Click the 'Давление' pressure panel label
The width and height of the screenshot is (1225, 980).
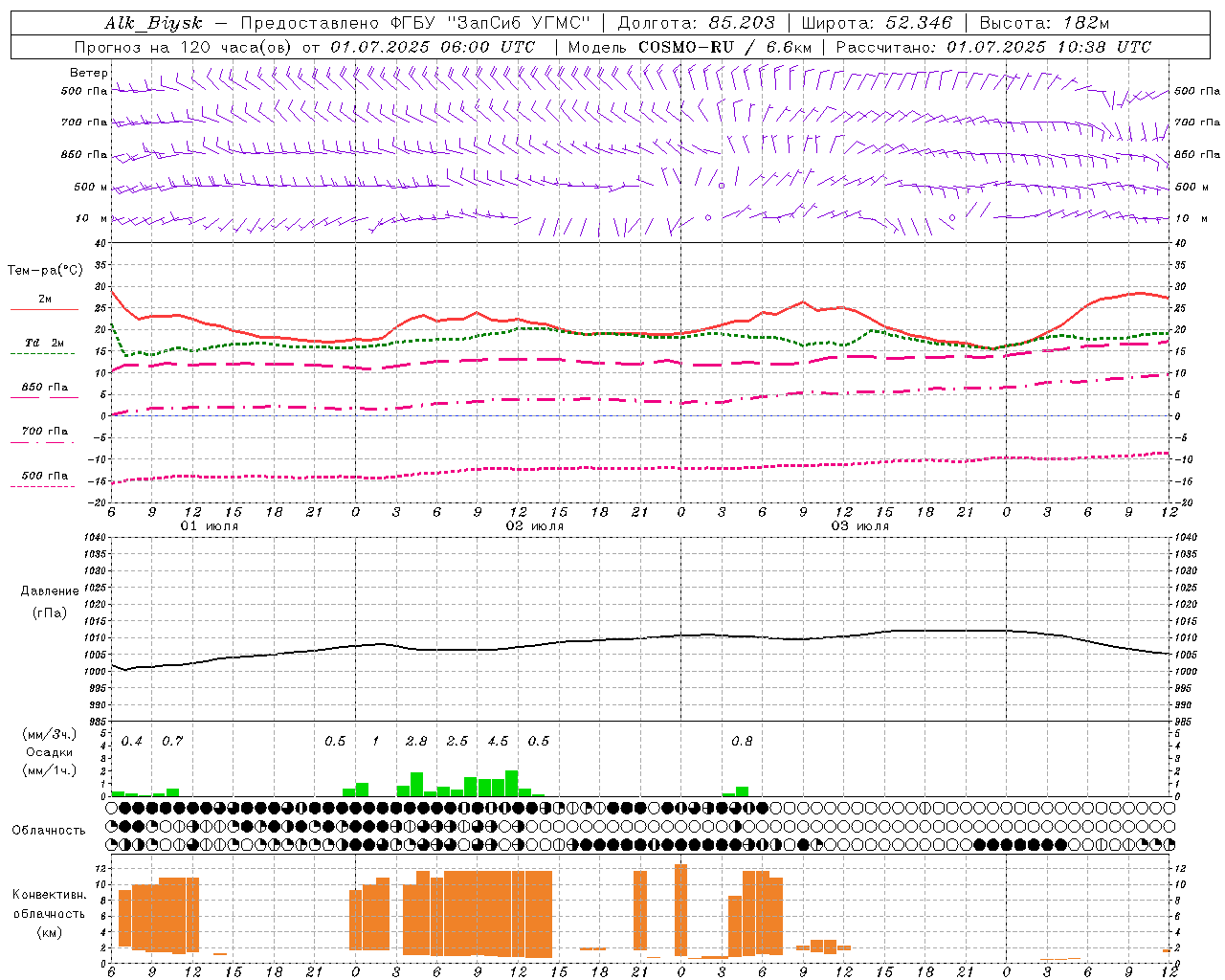point(50,591)
